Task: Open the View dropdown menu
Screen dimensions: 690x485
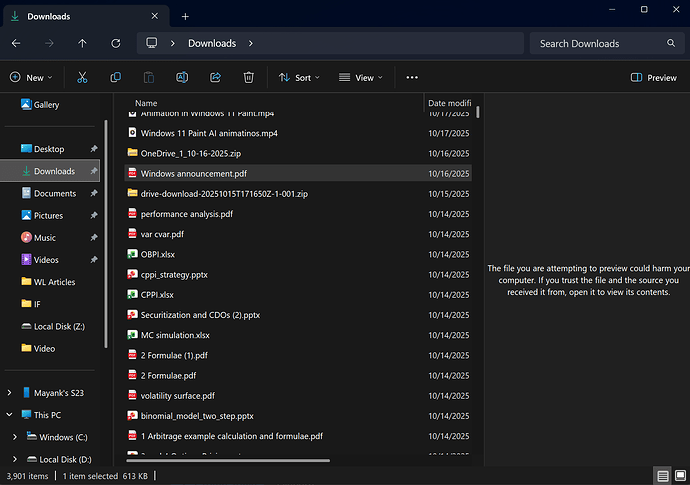Action: pyautogui.click(x=361, y=77)
